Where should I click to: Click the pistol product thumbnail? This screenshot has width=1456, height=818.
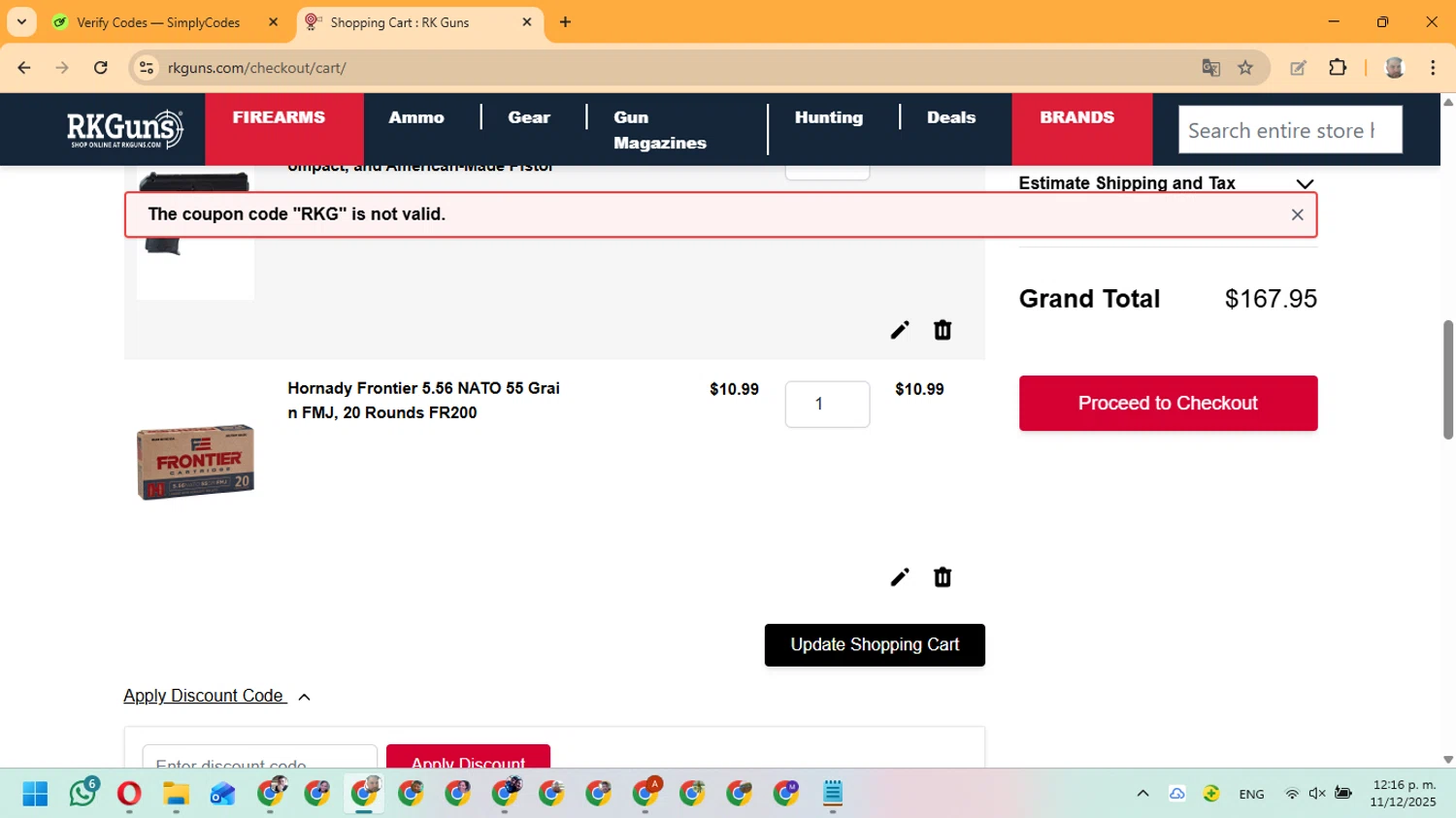195,233
